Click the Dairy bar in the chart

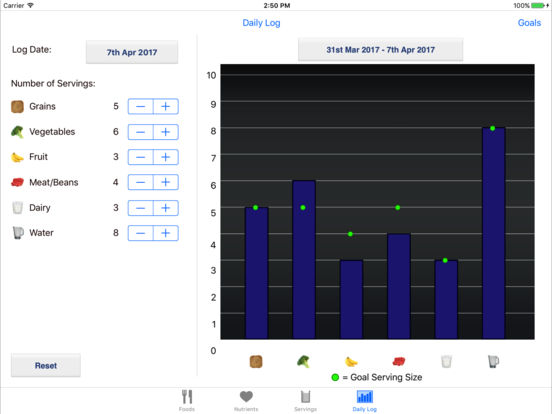(x=446, y=300)
